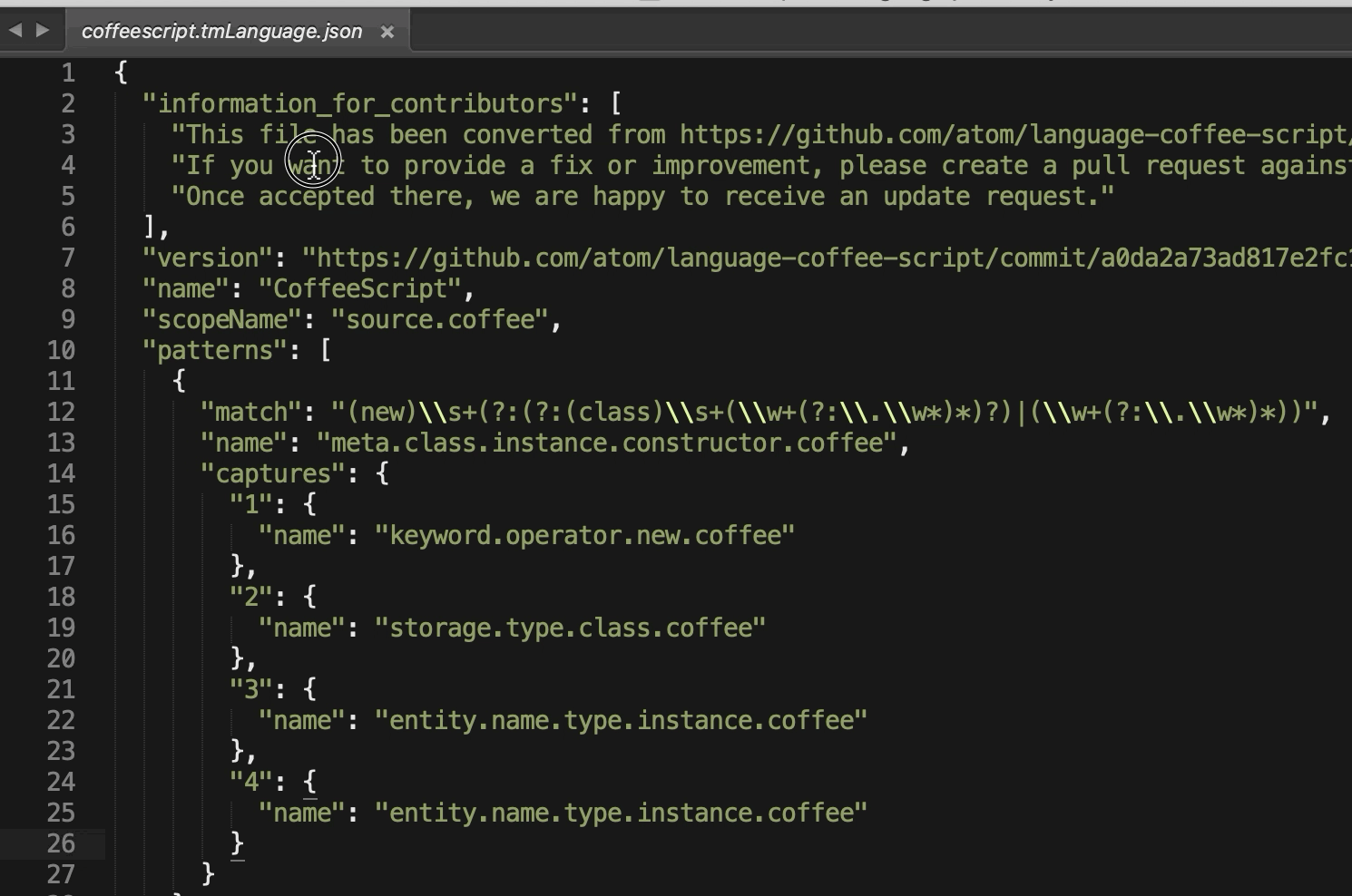Click "entity.name.type.instance.coffee" on line 22
Viewport: 1352px width, 896px height.
coord(622,720)
